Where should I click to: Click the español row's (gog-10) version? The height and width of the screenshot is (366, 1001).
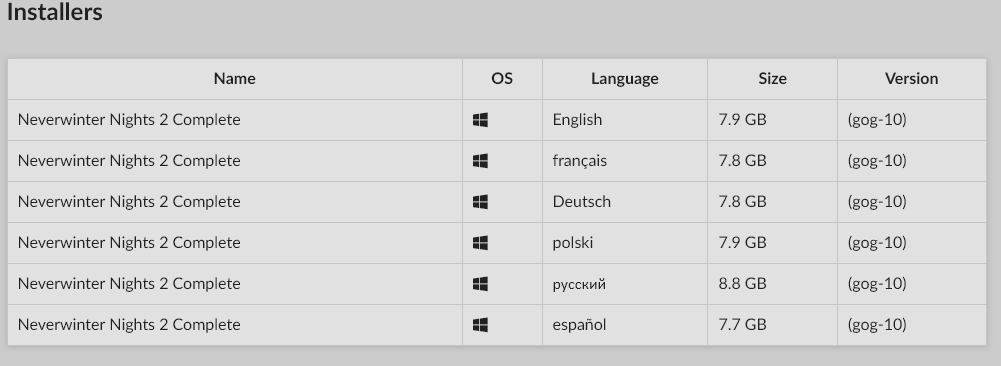click(877, 324)
